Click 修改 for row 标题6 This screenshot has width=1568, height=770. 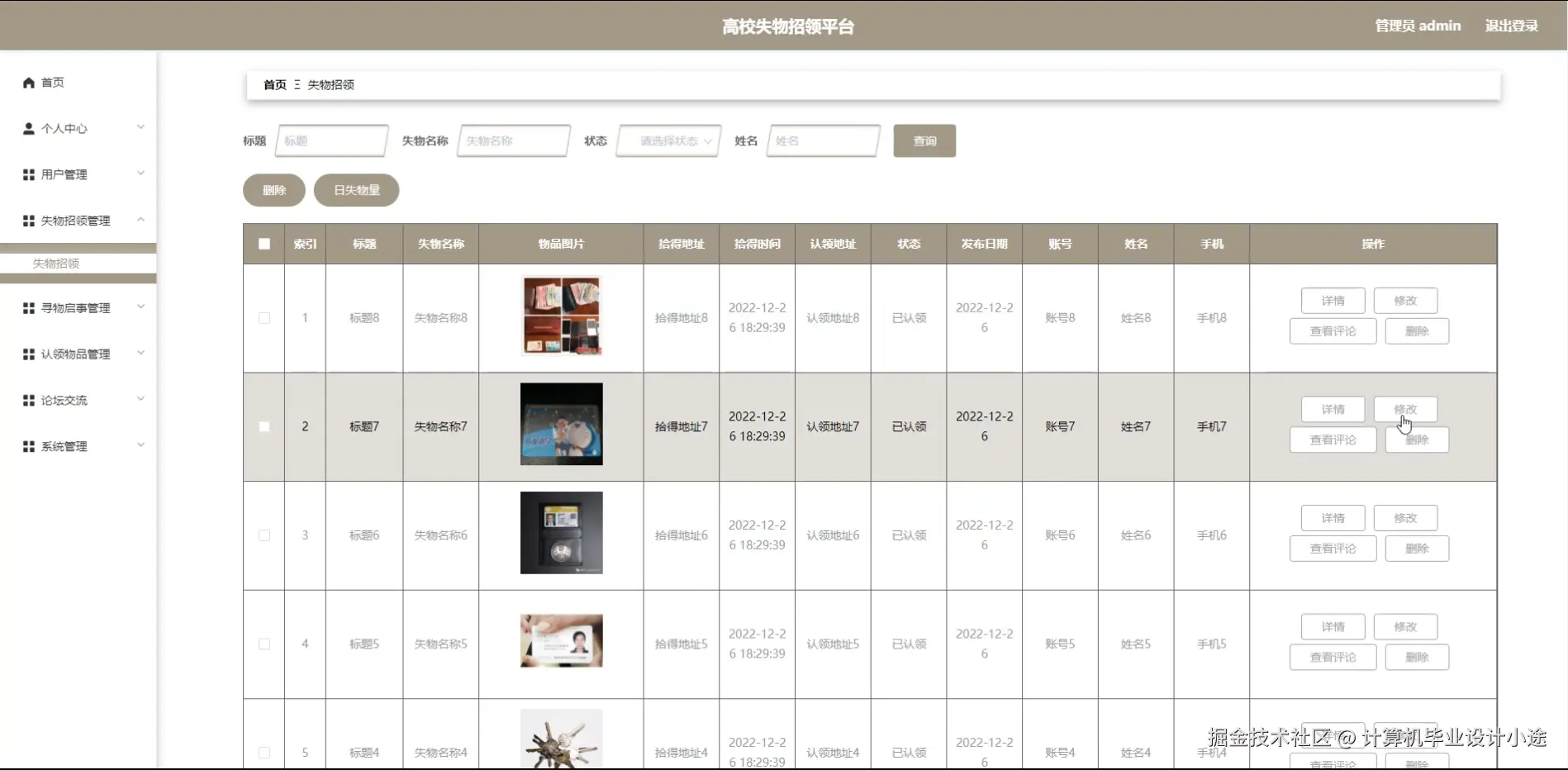tap(1405, 518)
